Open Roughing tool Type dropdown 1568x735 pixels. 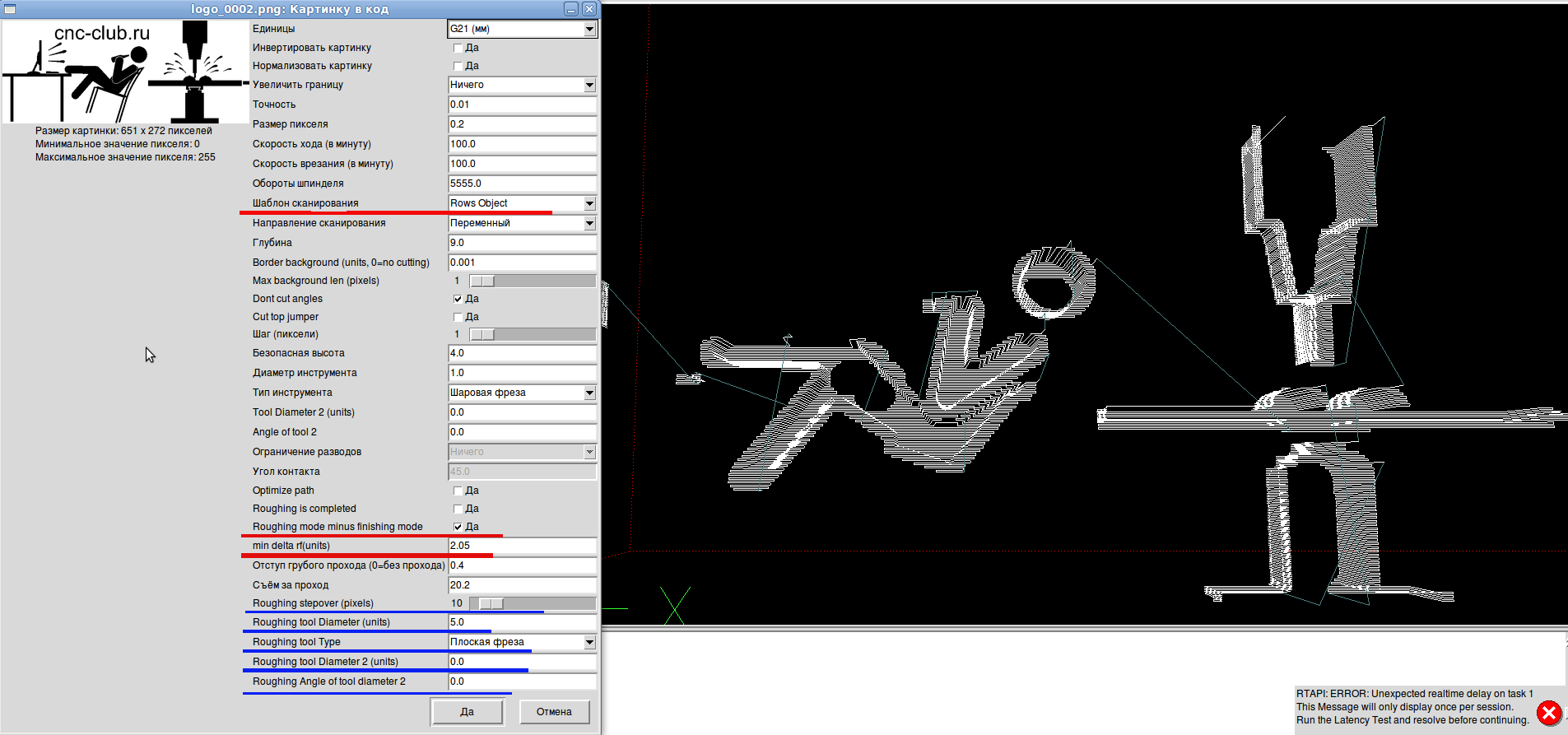[x=522, y=642]
